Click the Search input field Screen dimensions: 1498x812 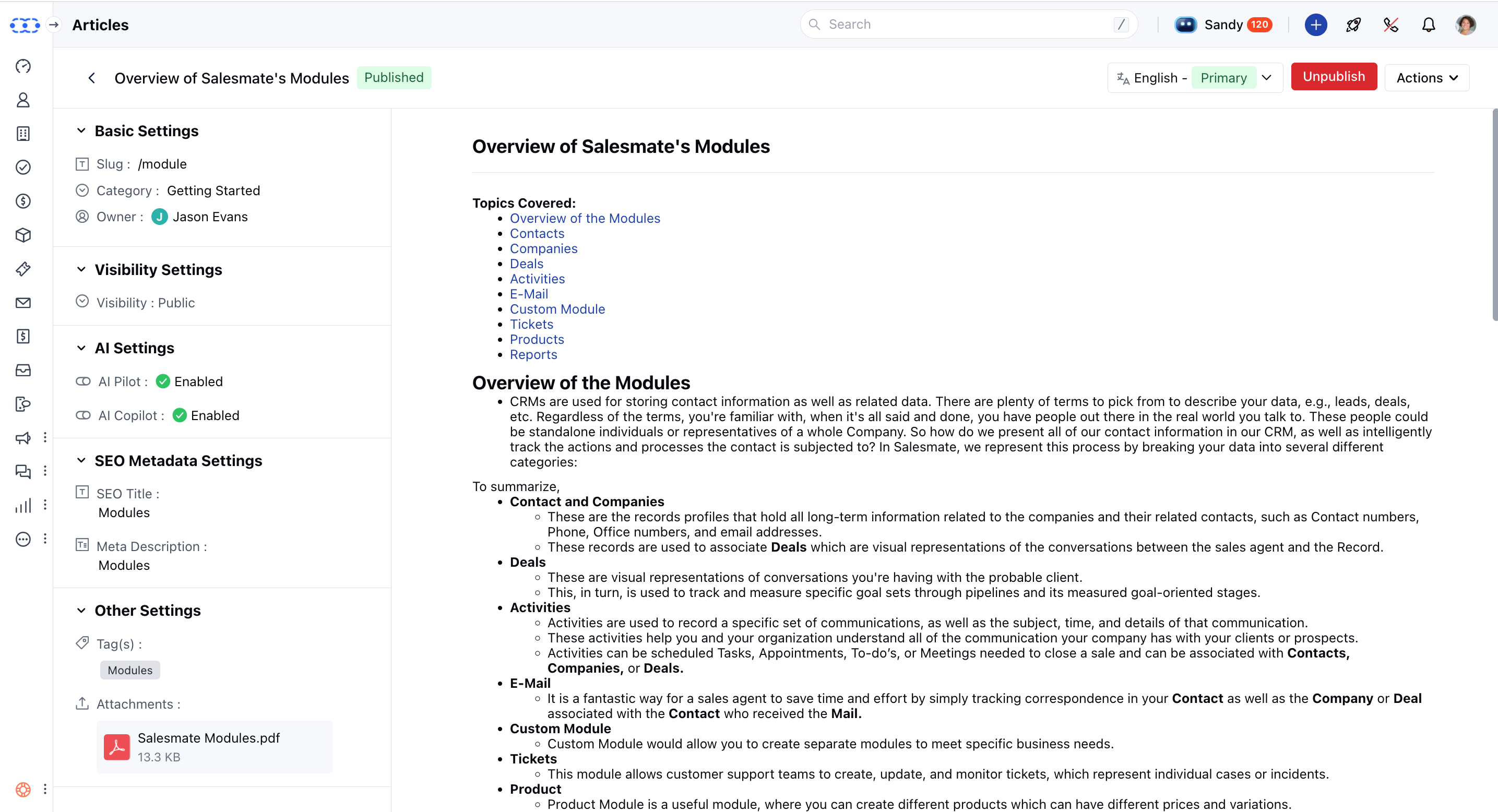pos(968,25)
